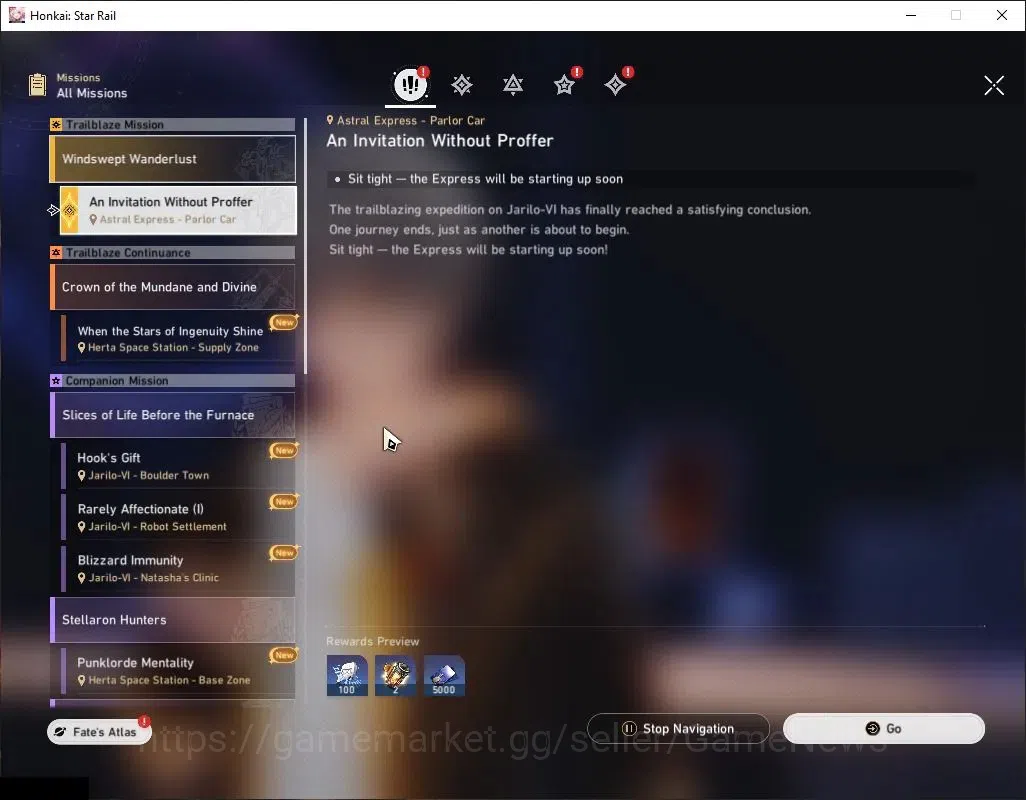View the 100 Trailblaze EXP reward icon

[347, 676]
